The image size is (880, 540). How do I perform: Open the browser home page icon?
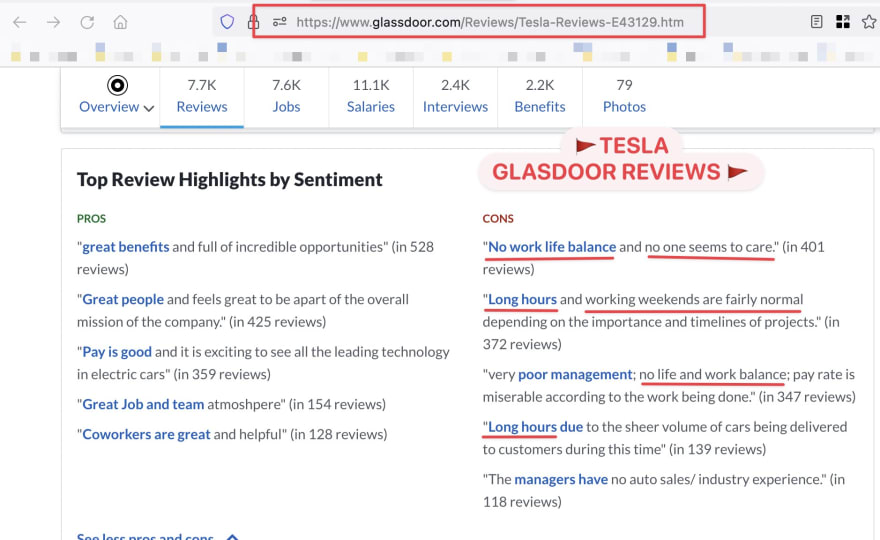(120, 22)
